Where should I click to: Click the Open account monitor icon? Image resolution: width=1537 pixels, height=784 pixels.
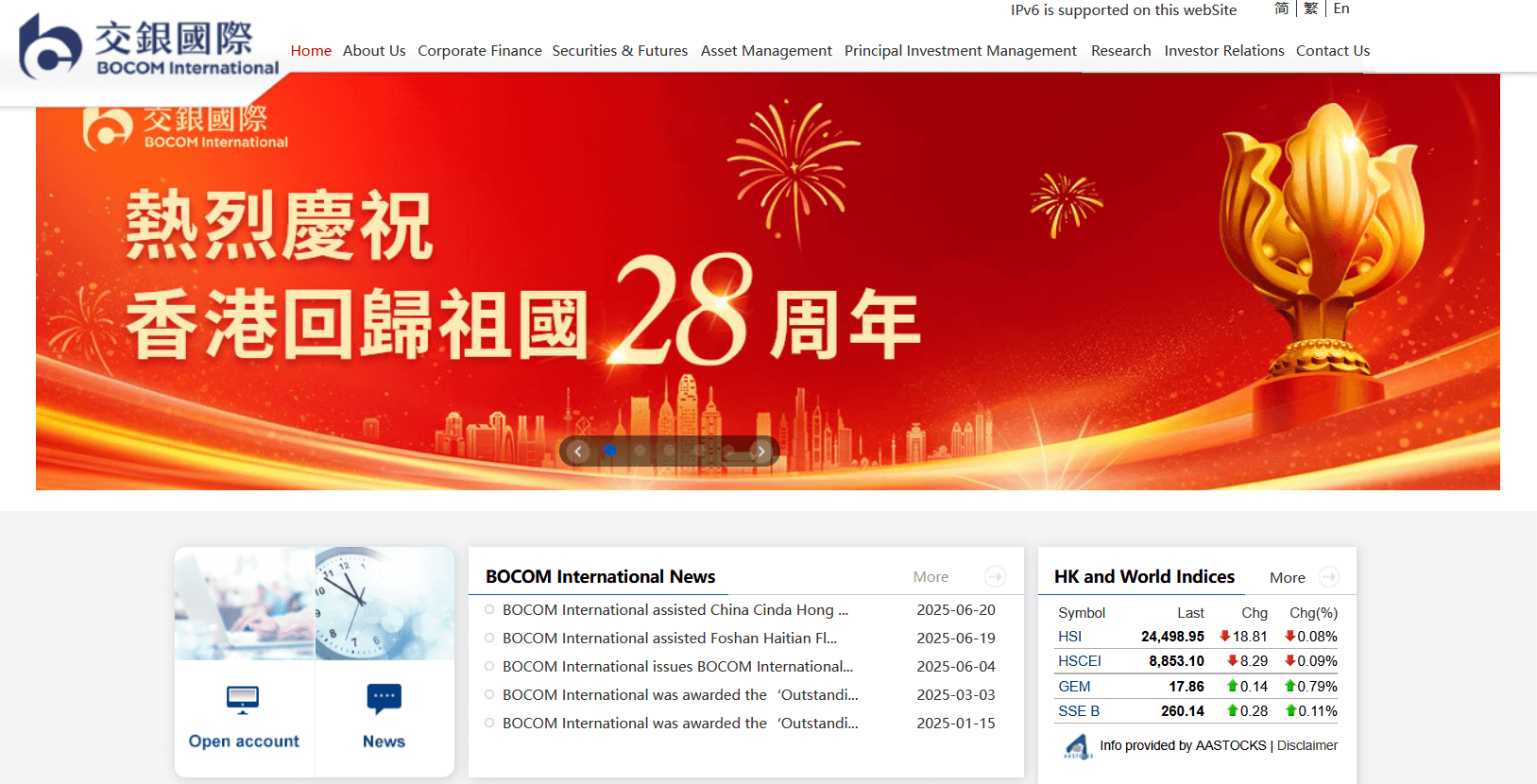click(x=243, y=700)
